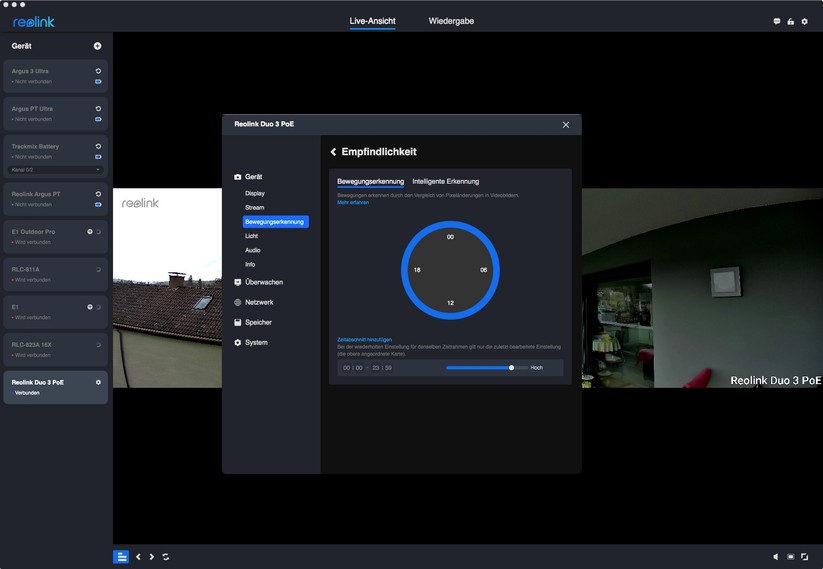The height and width of the screenshot is (569, 823).
Task: Enter fullscreen using bottom-right icon
Action: [x=804, y=557]
